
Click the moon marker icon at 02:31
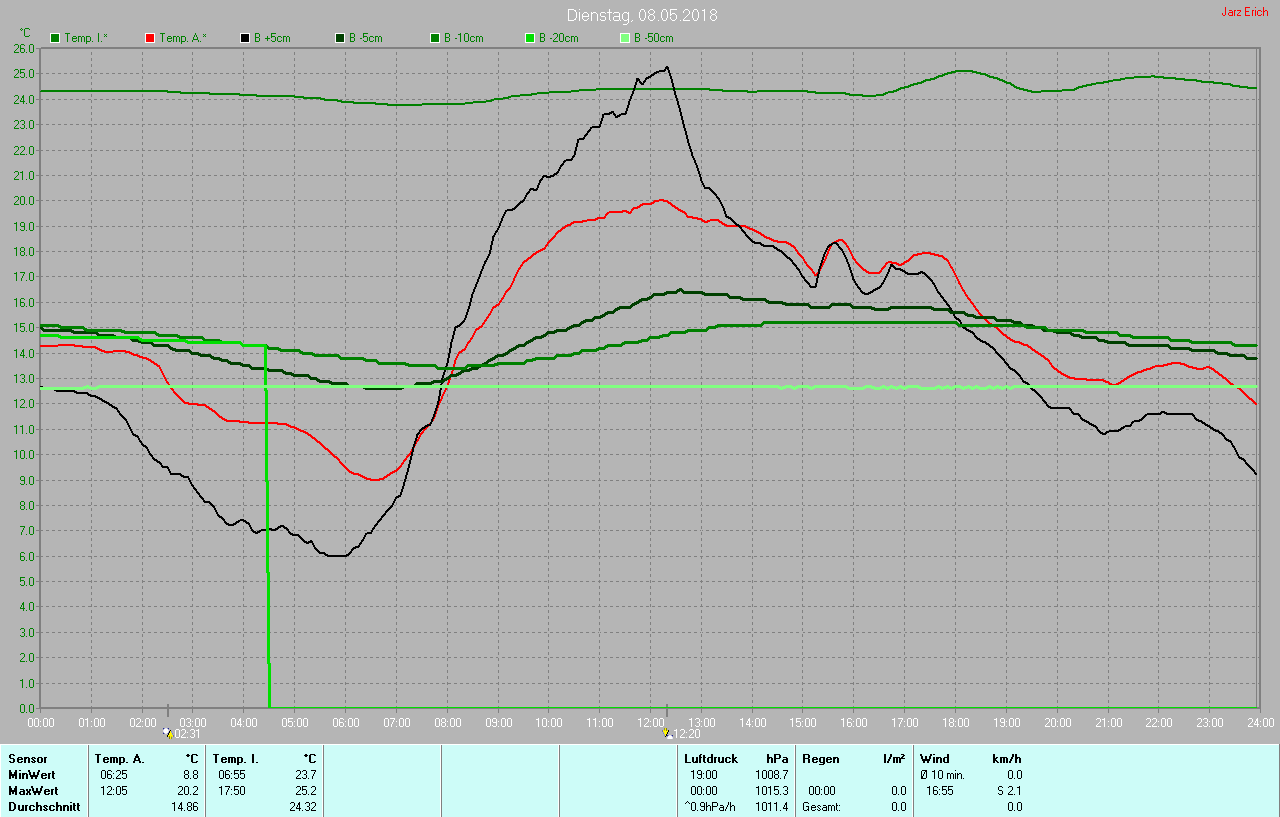[x=168, y=733]
